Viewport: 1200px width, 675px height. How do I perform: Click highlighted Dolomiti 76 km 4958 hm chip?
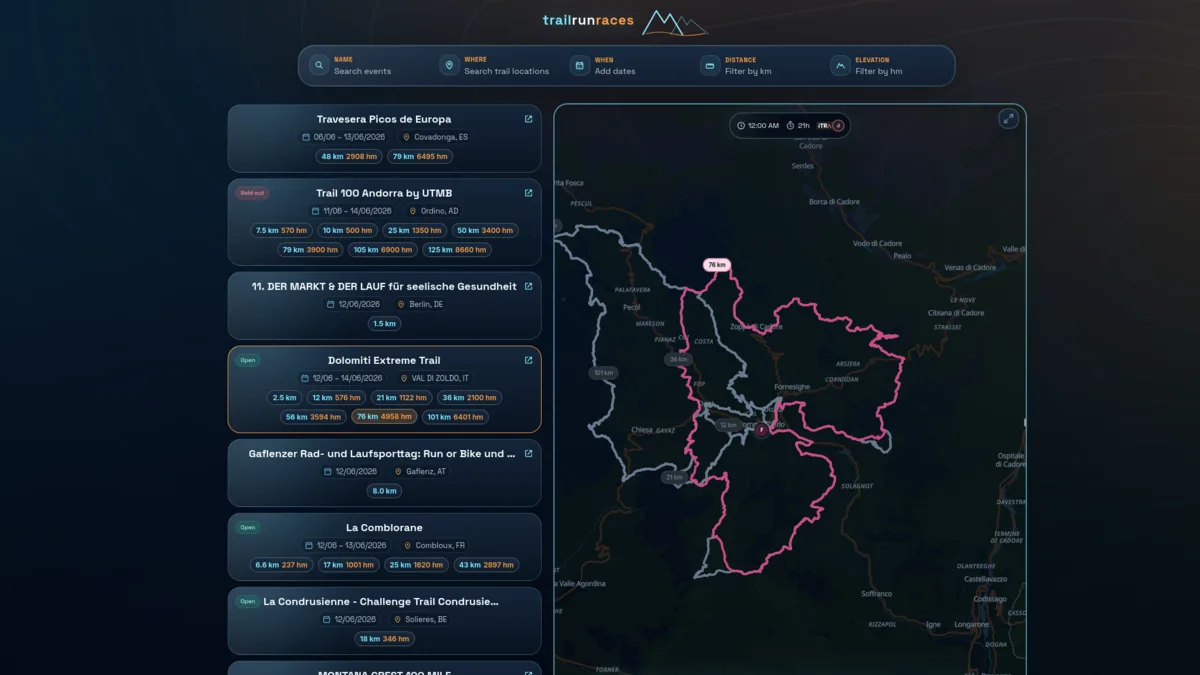coord(384,416)
